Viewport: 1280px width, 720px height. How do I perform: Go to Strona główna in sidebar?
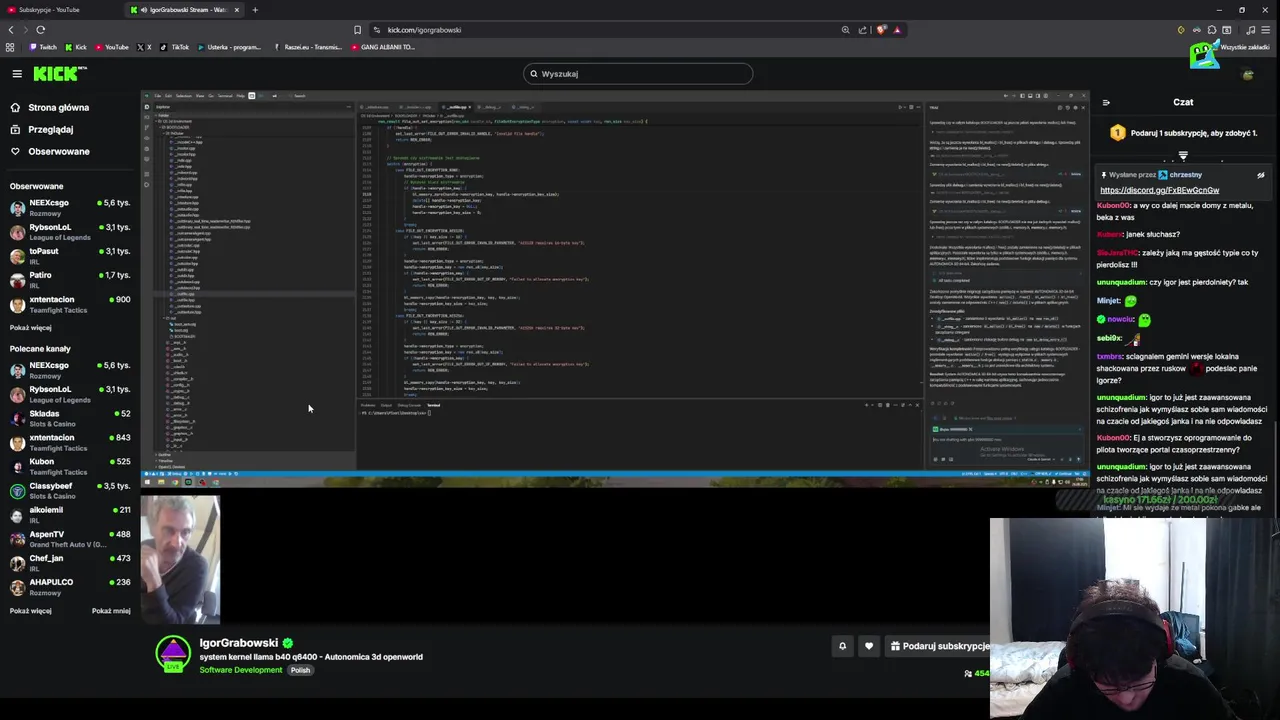tap(49, 107)
